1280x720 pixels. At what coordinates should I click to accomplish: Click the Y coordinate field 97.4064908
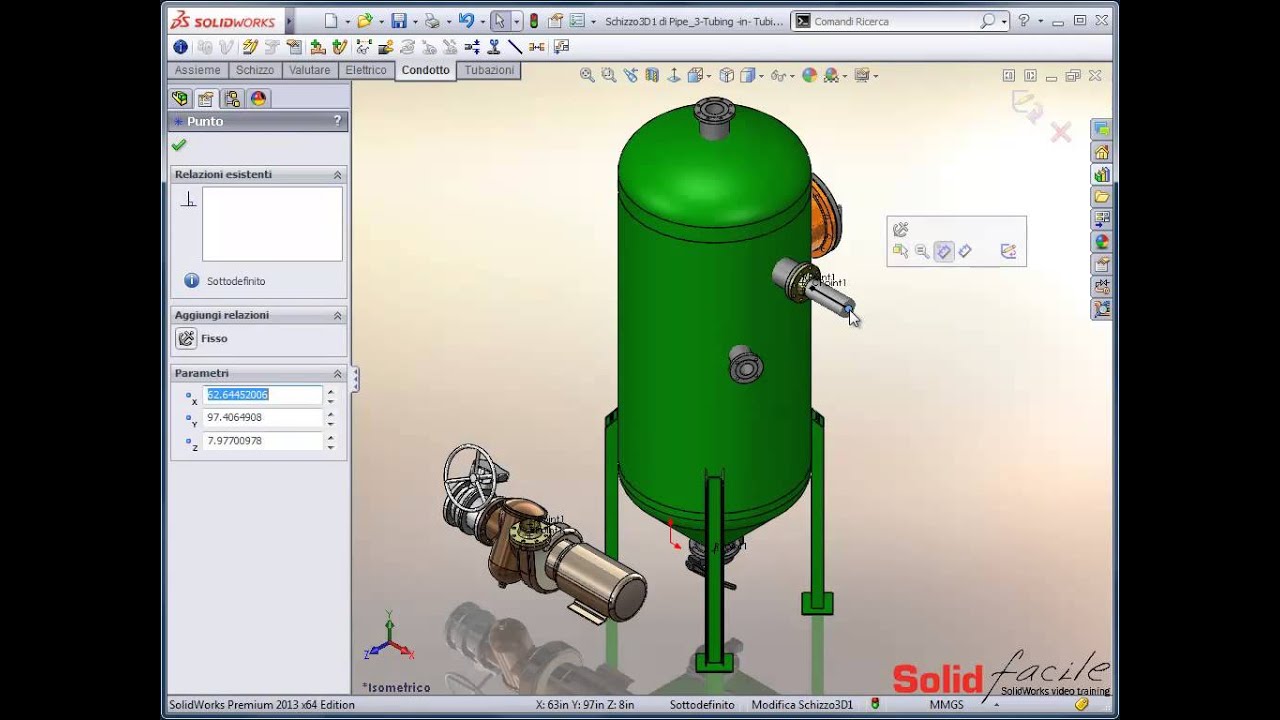coord(263,417)
